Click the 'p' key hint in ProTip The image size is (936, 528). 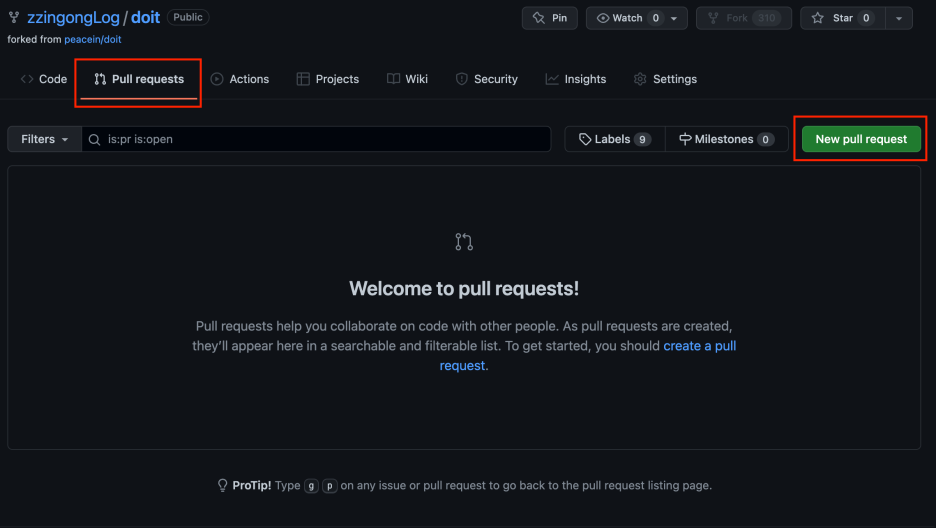[330, 486]
